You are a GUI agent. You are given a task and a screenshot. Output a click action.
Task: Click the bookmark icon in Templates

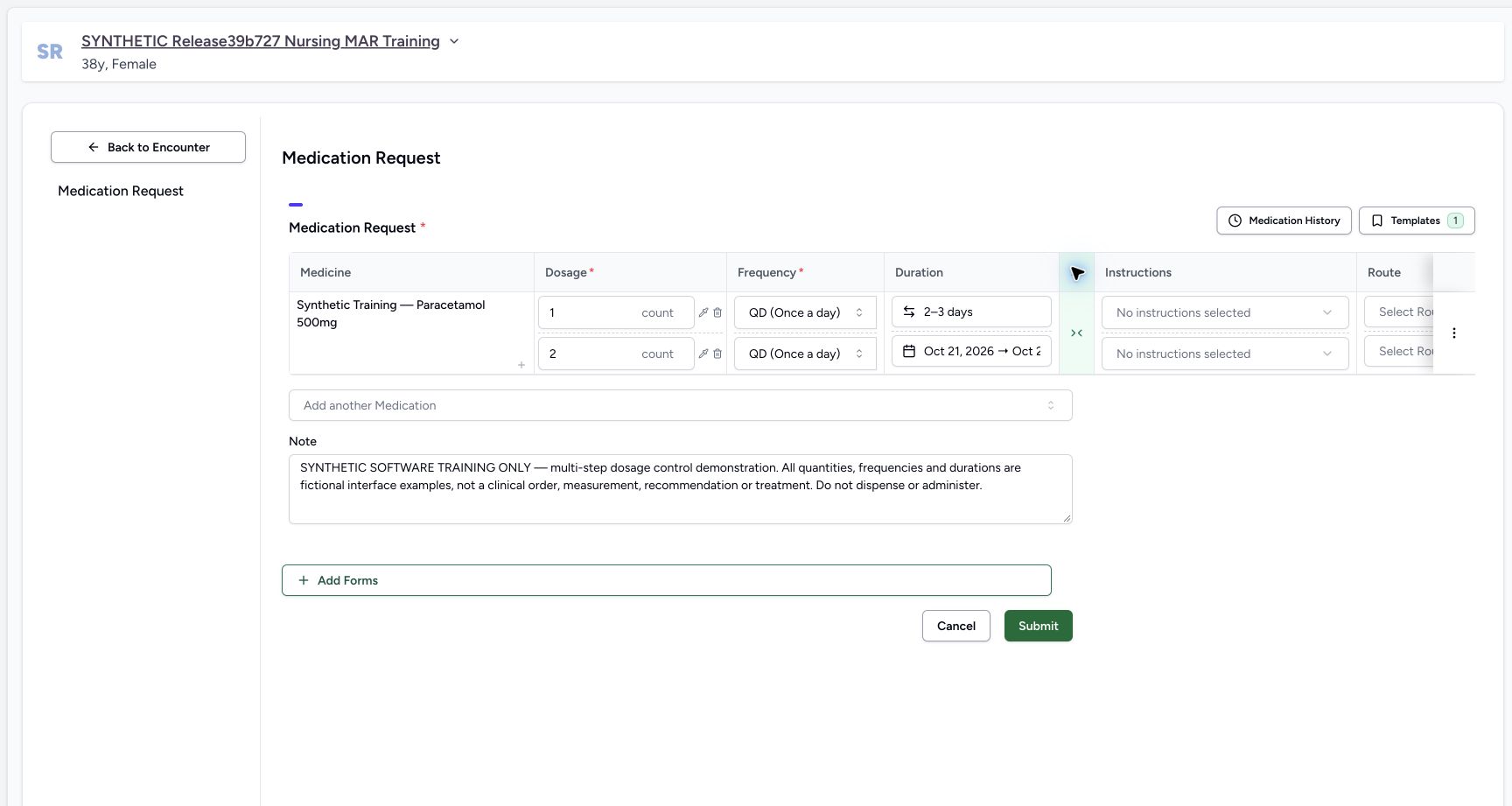[x=1376, y=221]
